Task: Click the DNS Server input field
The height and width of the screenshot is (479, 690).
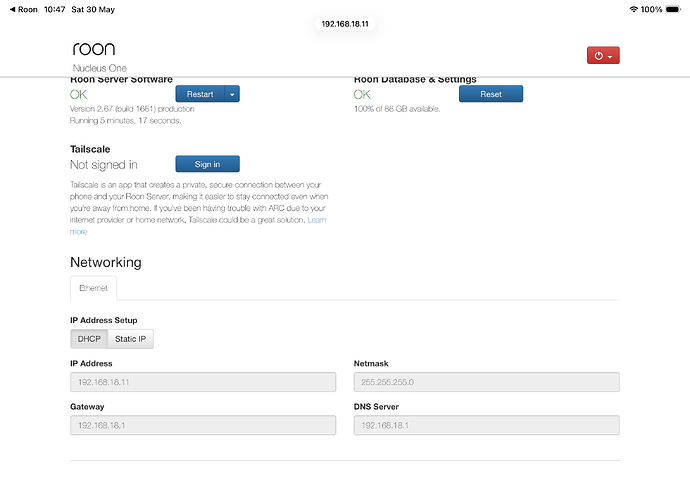Action: [x=486, y=425]
